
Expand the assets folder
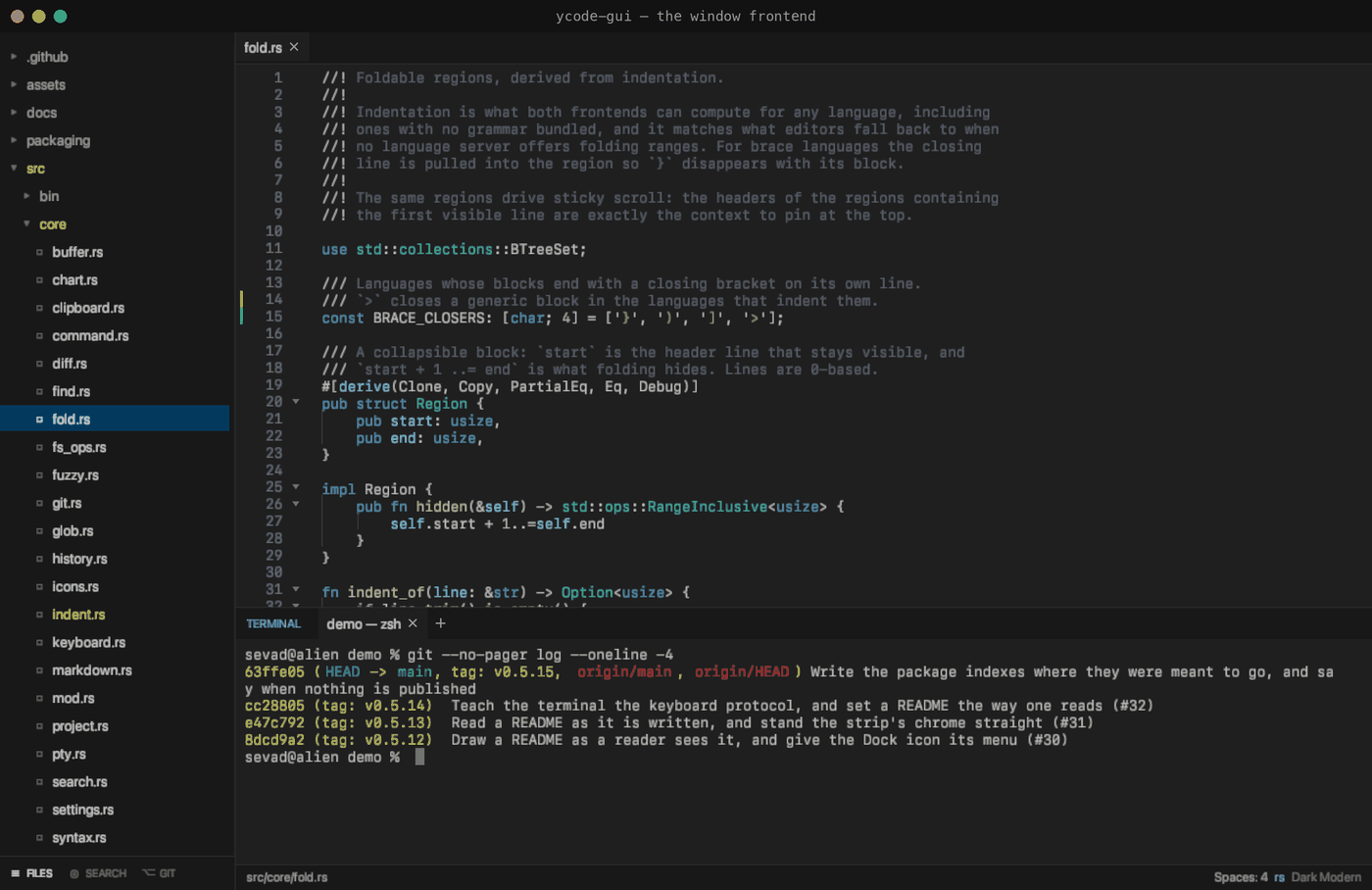14,85
